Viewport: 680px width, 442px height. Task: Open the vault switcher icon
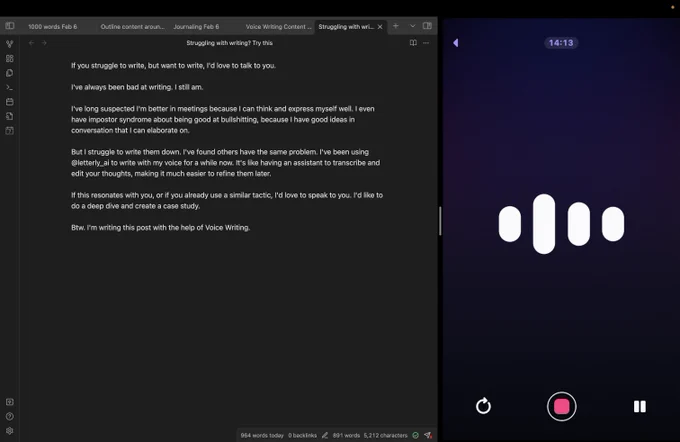[x=10, y=402]
